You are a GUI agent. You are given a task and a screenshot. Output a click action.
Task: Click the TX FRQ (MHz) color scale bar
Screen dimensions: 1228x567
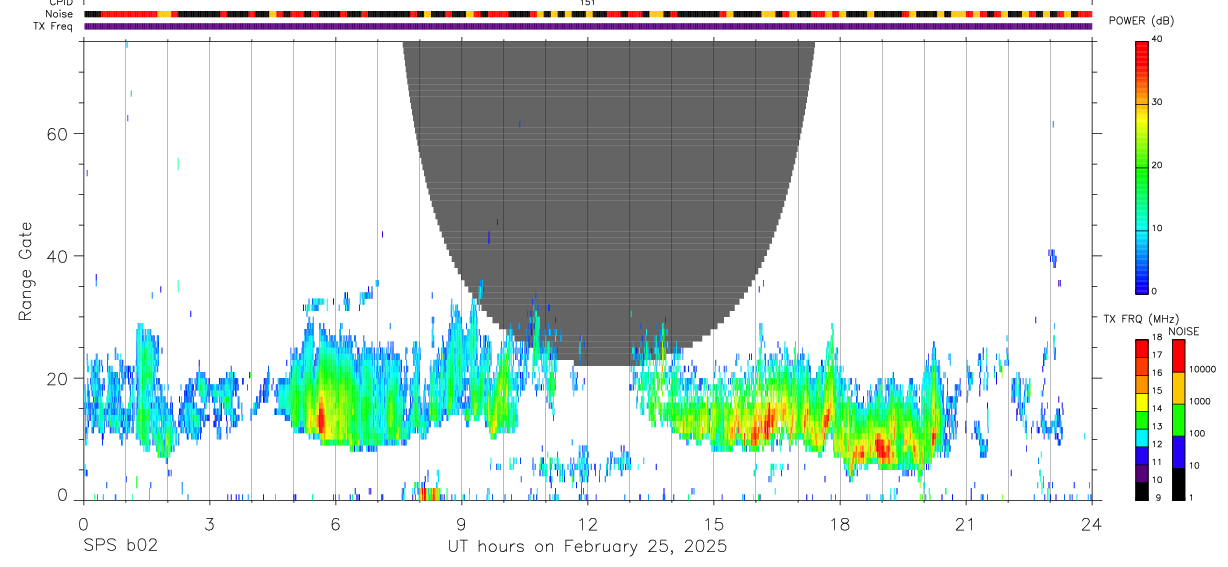1142,419
